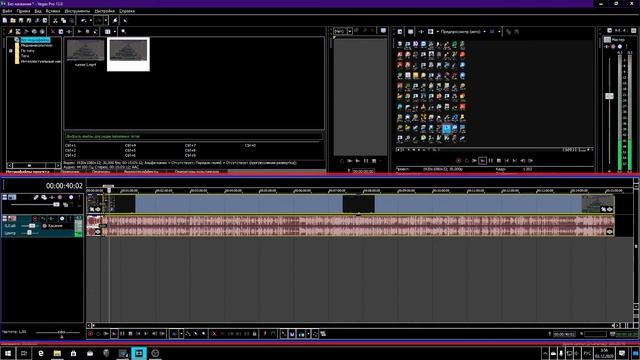Viewport: 640px width, 360px height.
Task: Open the Файл menu
Action: [7, 11]
